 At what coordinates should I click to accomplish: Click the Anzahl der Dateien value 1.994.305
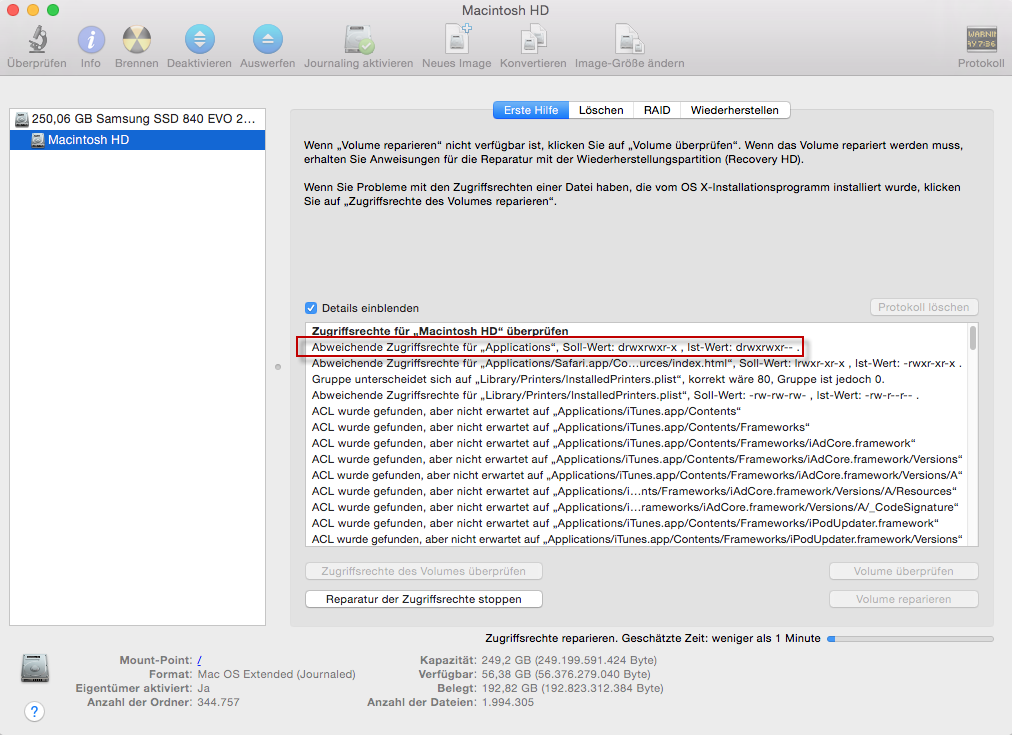point(508,702)
